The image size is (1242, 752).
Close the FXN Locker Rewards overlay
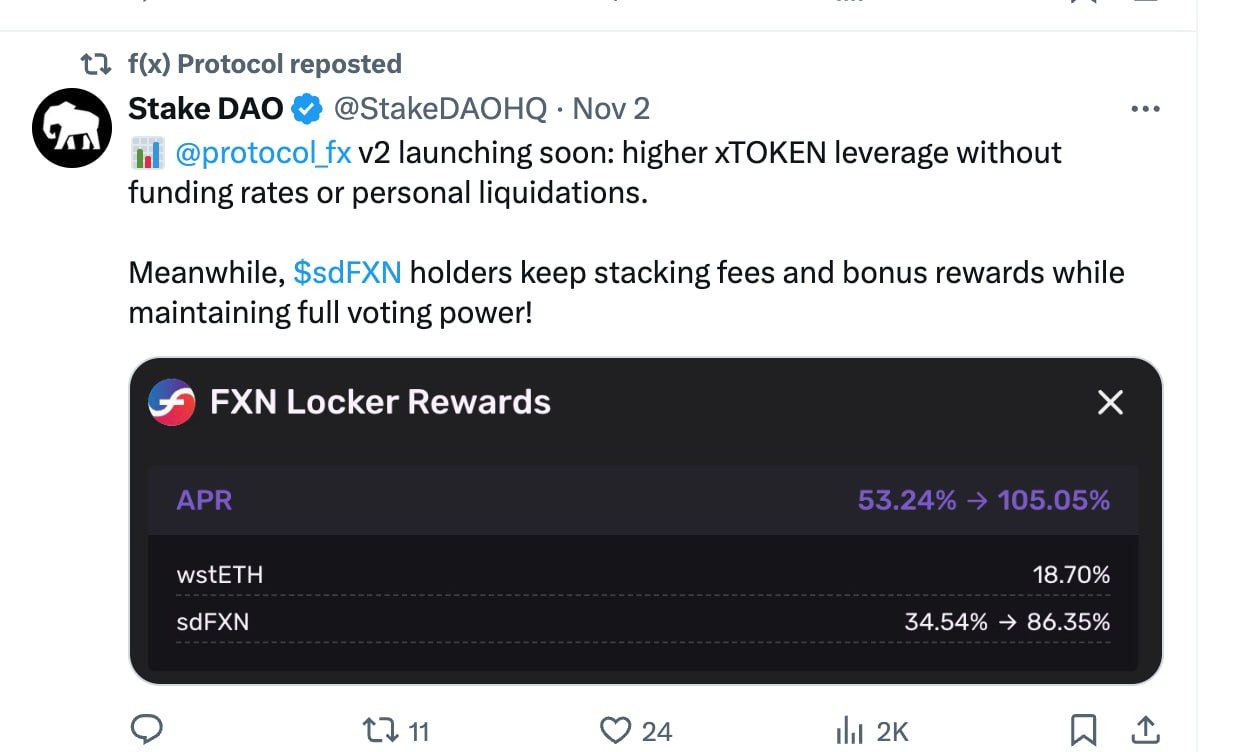(1110, 402)
